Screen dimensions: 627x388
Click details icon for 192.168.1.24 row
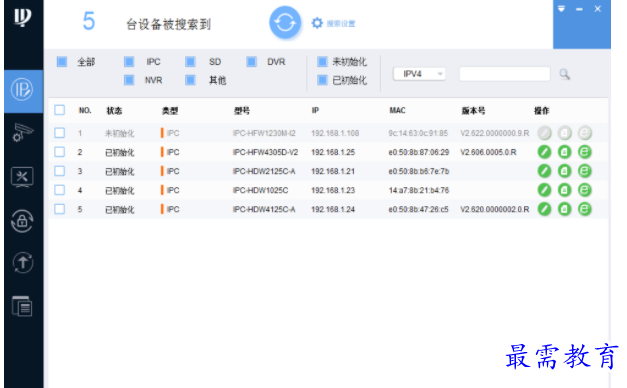pyautogui.click(x=564, y=209)
